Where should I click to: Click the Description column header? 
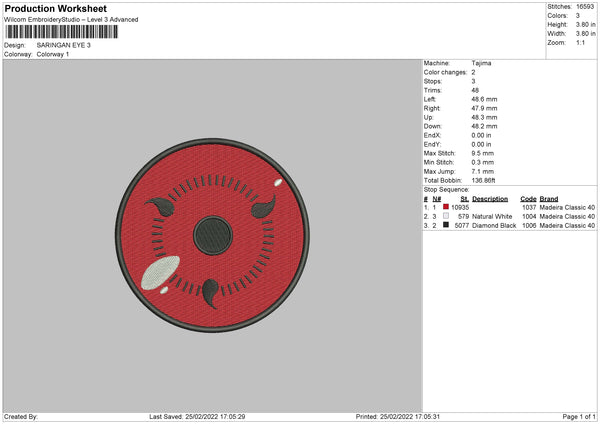[x=490, y=199]
